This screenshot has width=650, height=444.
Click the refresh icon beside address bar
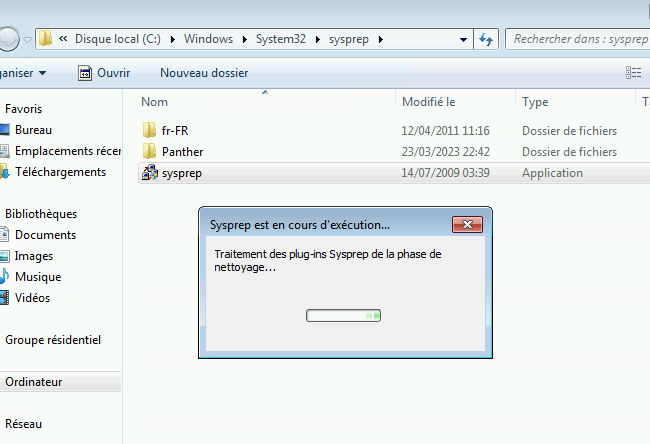tap(487, 40)
